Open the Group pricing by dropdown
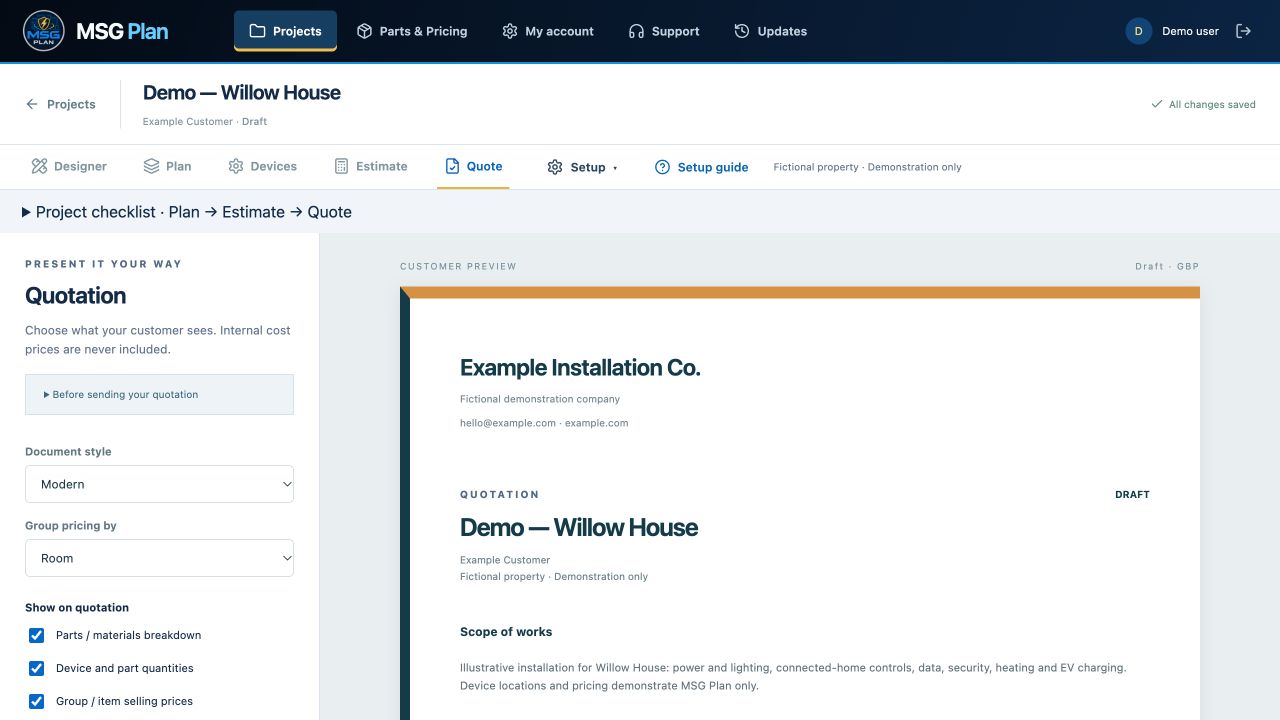The width and height of the screenshot is (1280, 720). 159,558
